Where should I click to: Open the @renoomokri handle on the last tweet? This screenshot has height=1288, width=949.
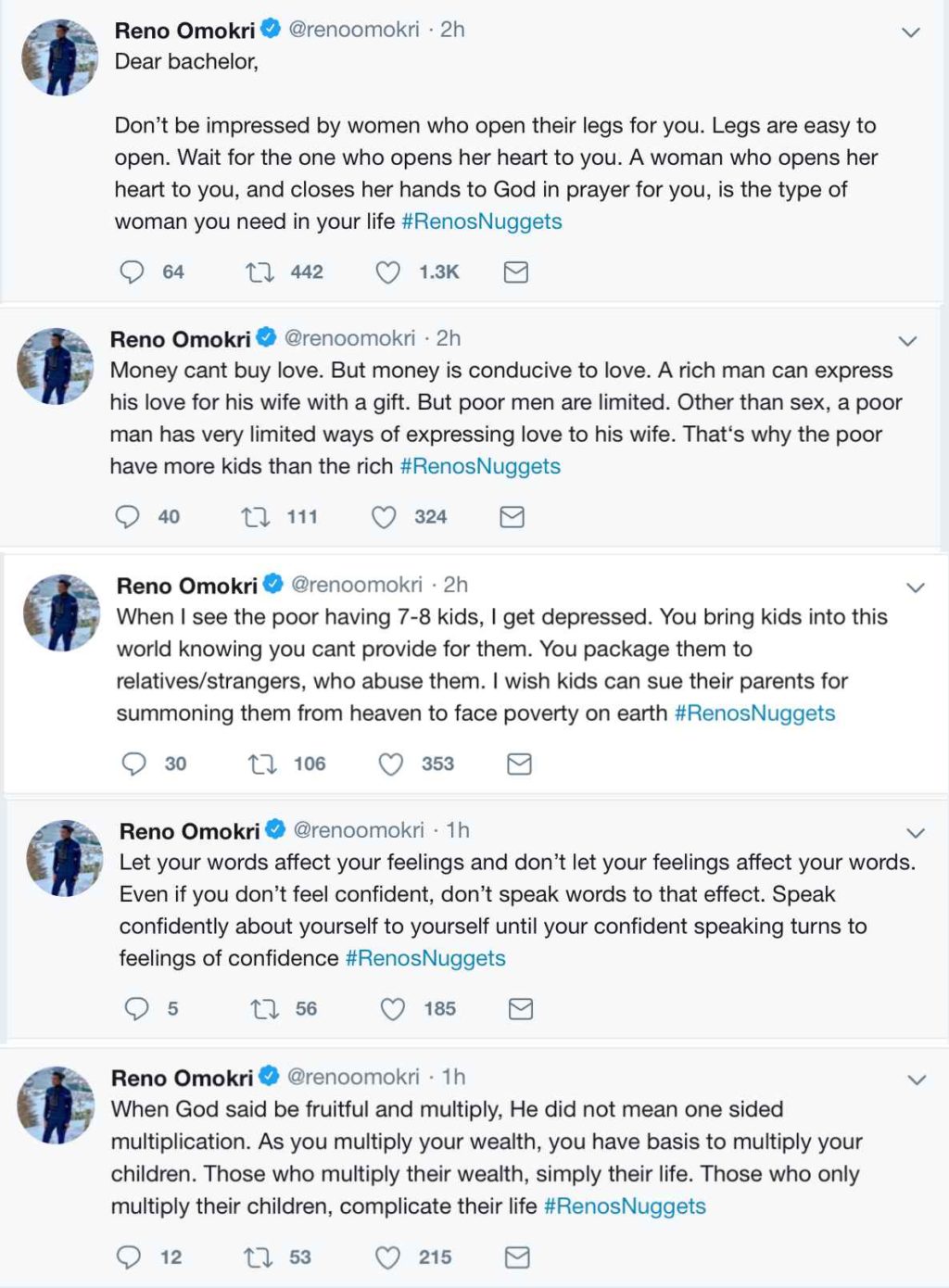click(353, 1077)
